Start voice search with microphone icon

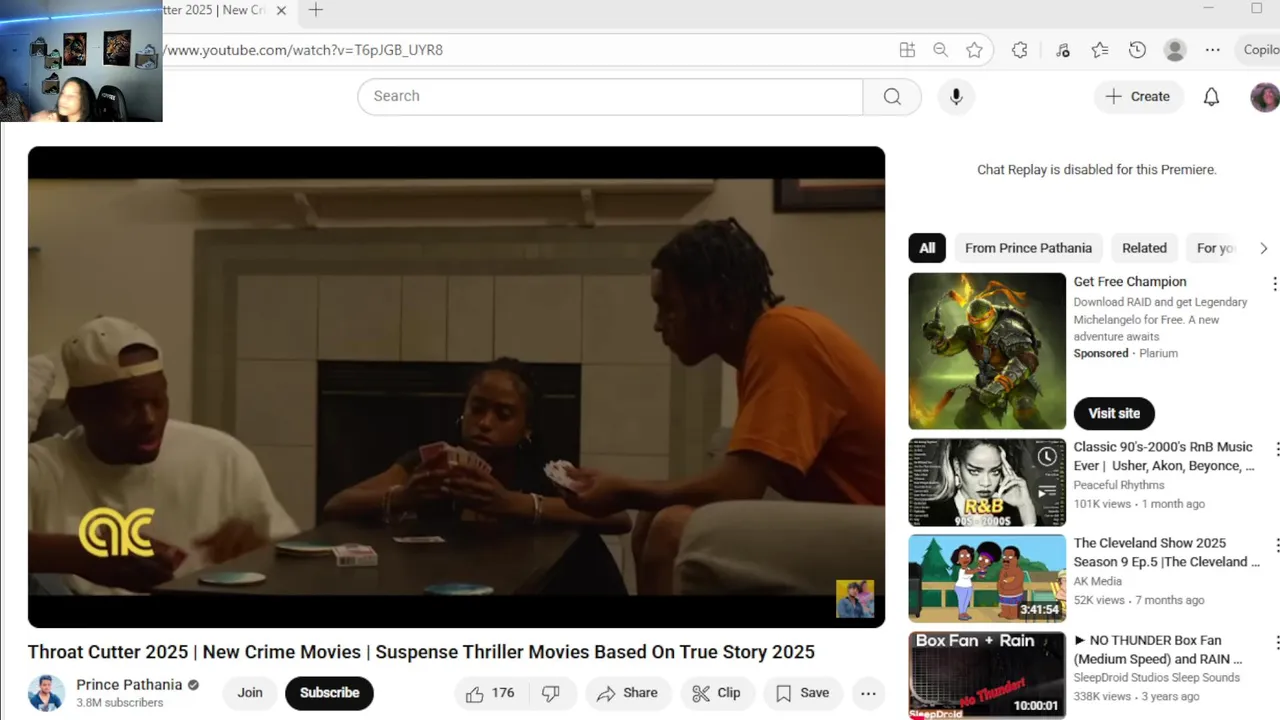click(x=956, y=96)
